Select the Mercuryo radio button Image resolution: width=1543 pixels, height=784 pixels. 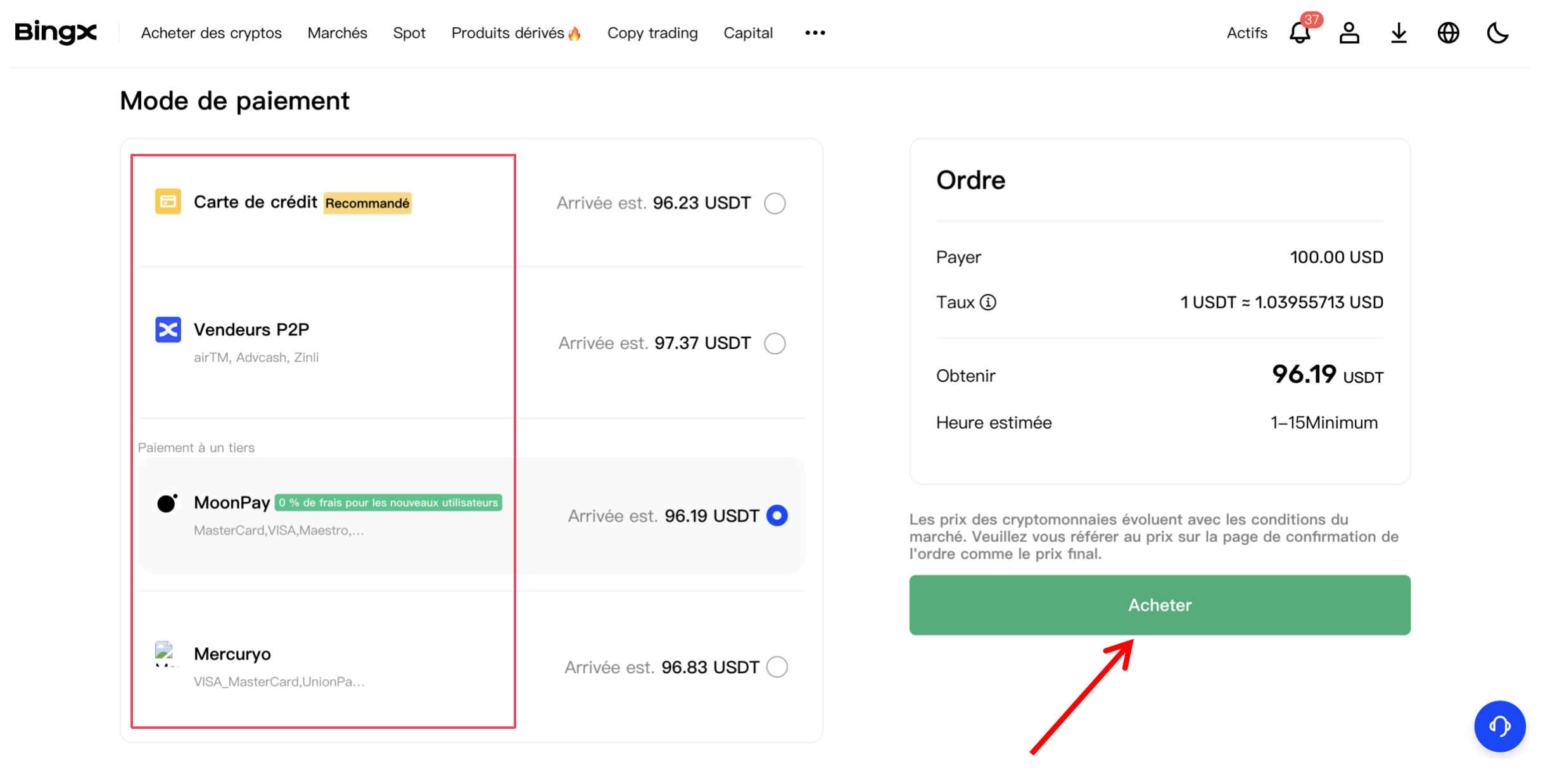pyautogui.click(x=777, y=667)
